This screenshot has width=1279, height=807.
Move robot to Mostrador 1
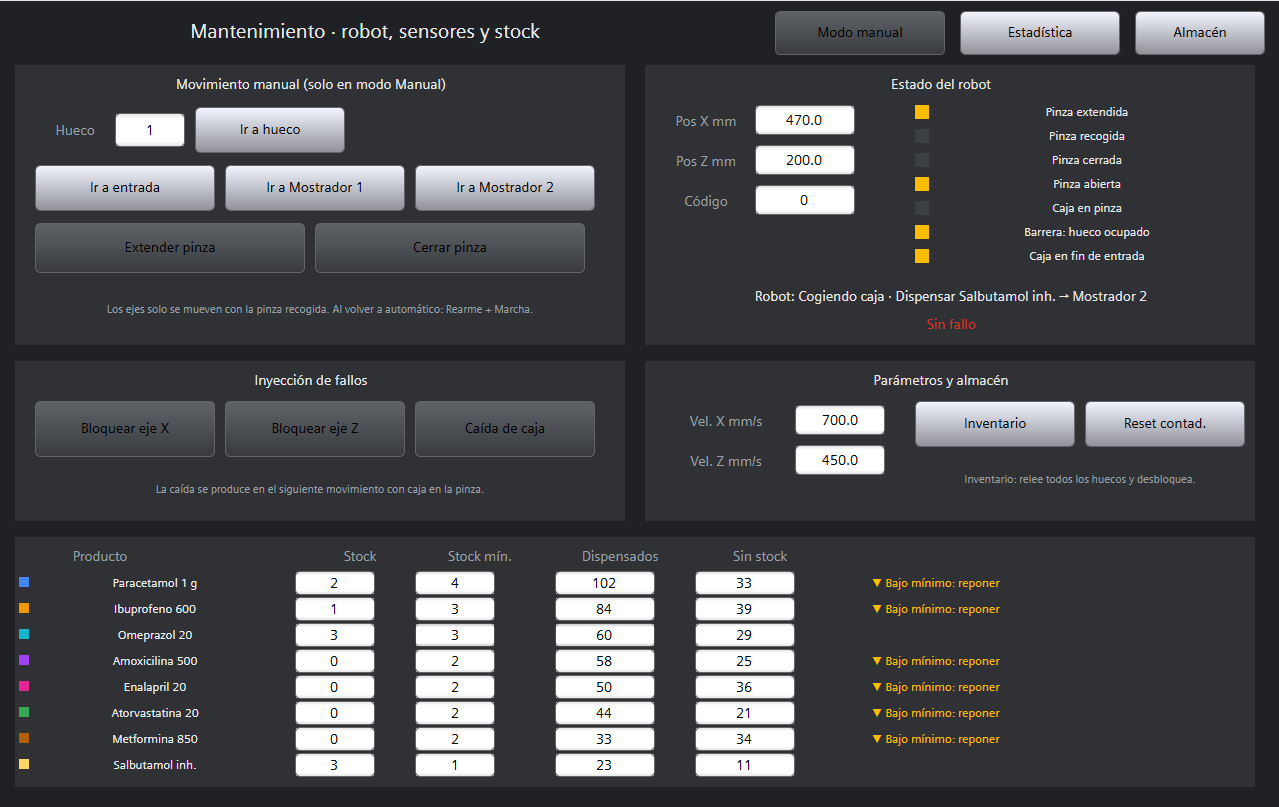point(315,188)
